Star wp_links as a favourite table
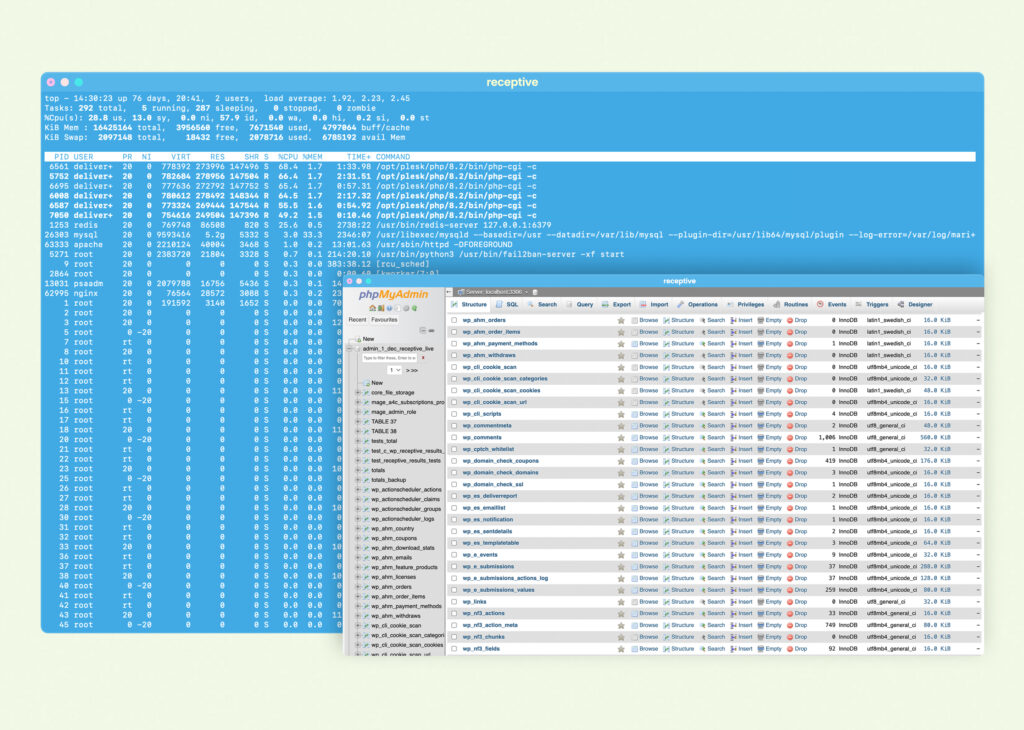This screenshot has width=1024, height=730. coord(621,602)
